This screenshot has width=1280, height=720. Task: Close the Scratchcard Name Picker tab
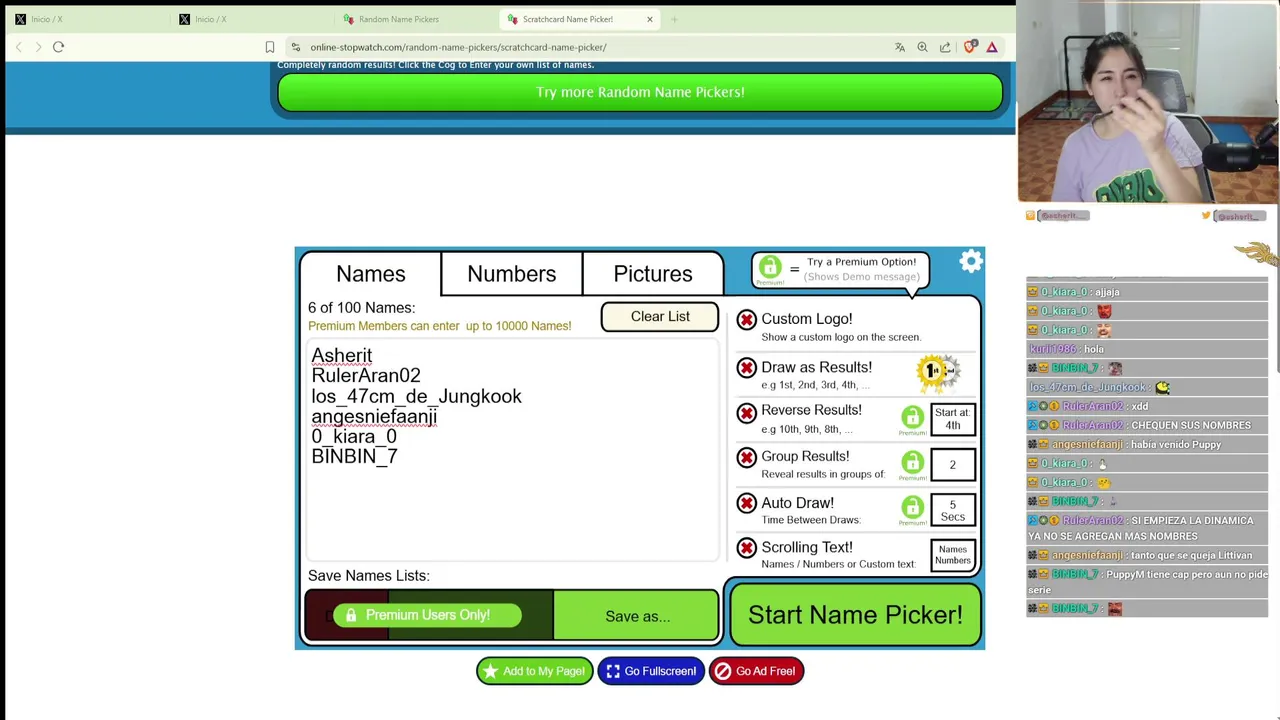tap(649, 19)
